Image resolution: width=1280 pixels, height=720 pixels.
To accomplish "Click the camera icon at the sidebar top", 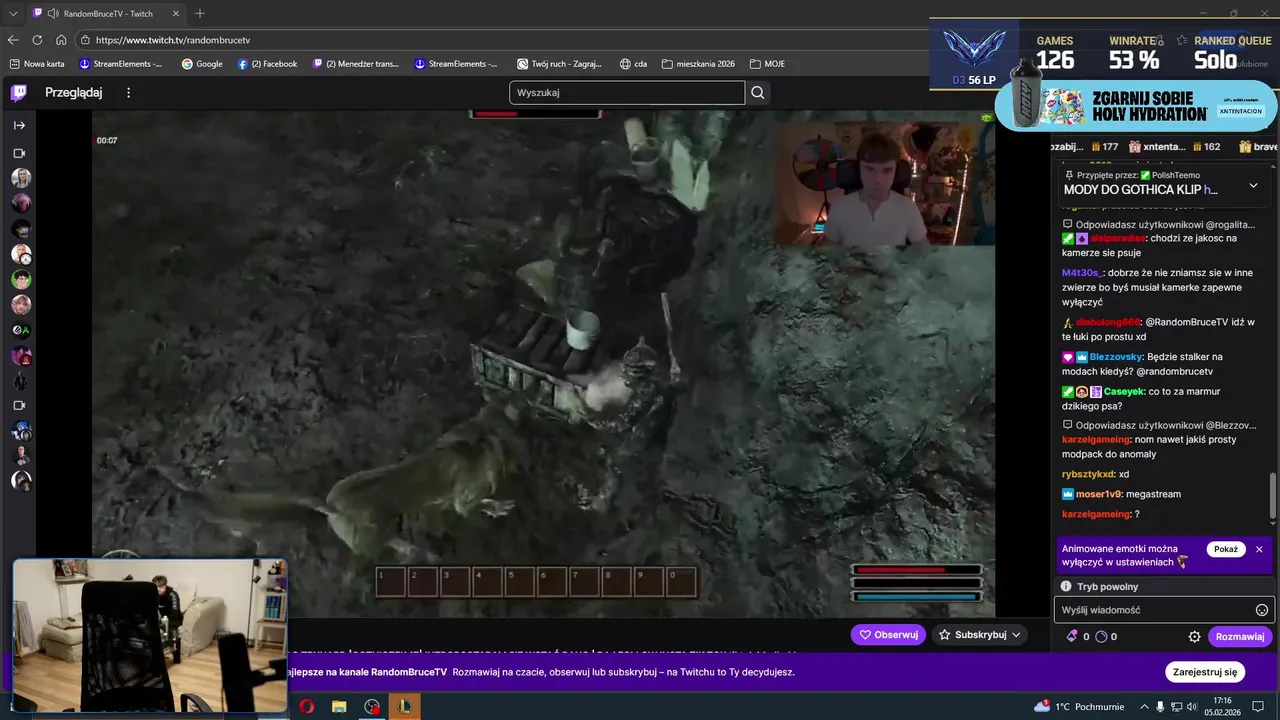I will pos(19,153).
